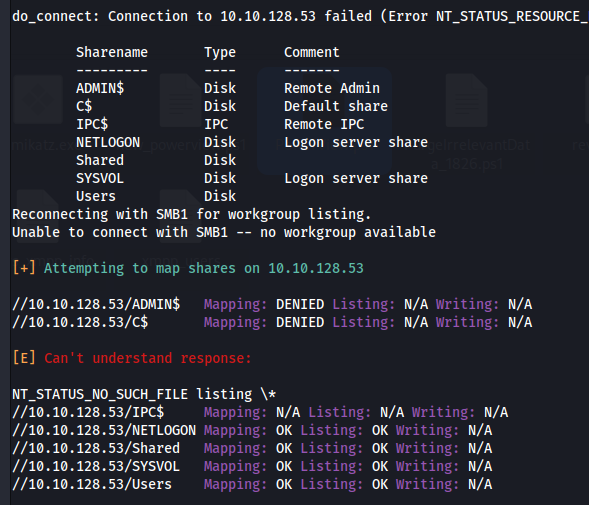Viewport: 589px width, 505px height.
Task: Click the Type column header
Action: pyautogui.click(x=220, y=53)
